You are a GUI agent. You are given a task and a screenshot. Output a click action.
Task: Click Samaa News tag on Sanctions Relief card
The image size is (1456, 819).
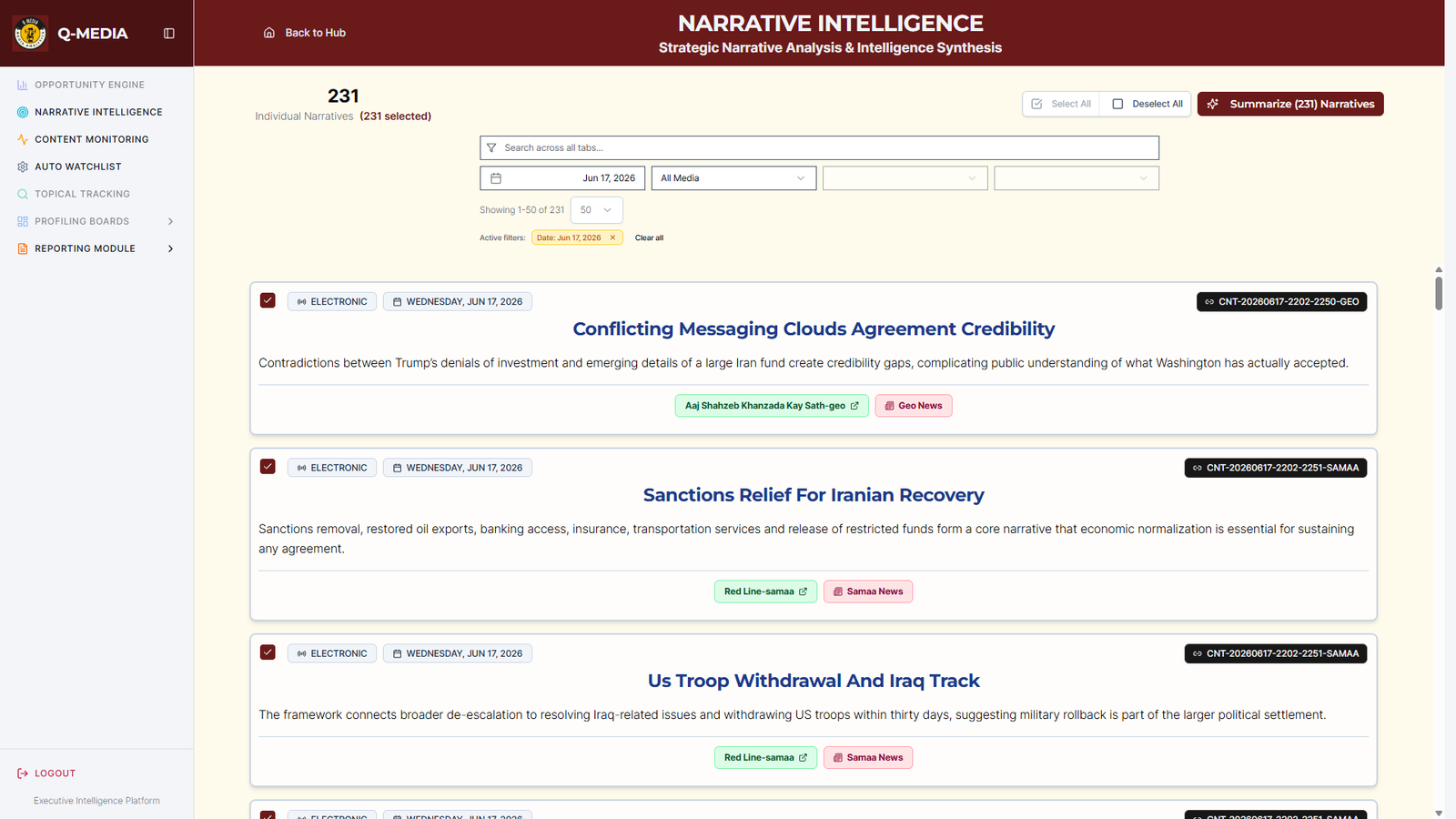click(868, 591)
